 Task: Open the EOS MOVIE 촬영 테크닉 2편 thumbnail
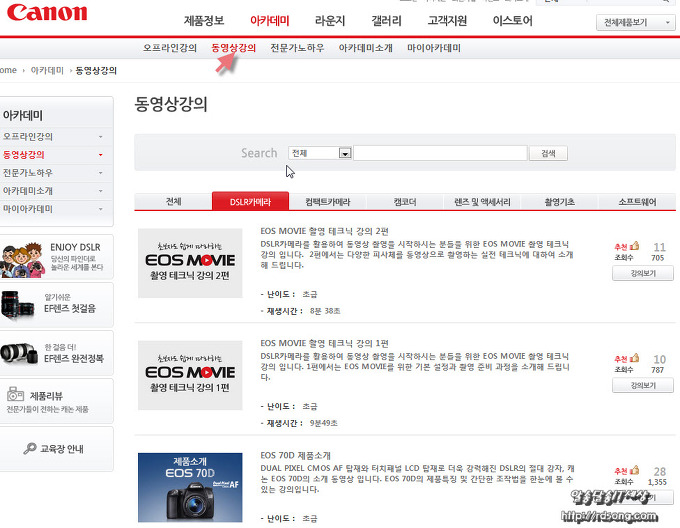190,263
